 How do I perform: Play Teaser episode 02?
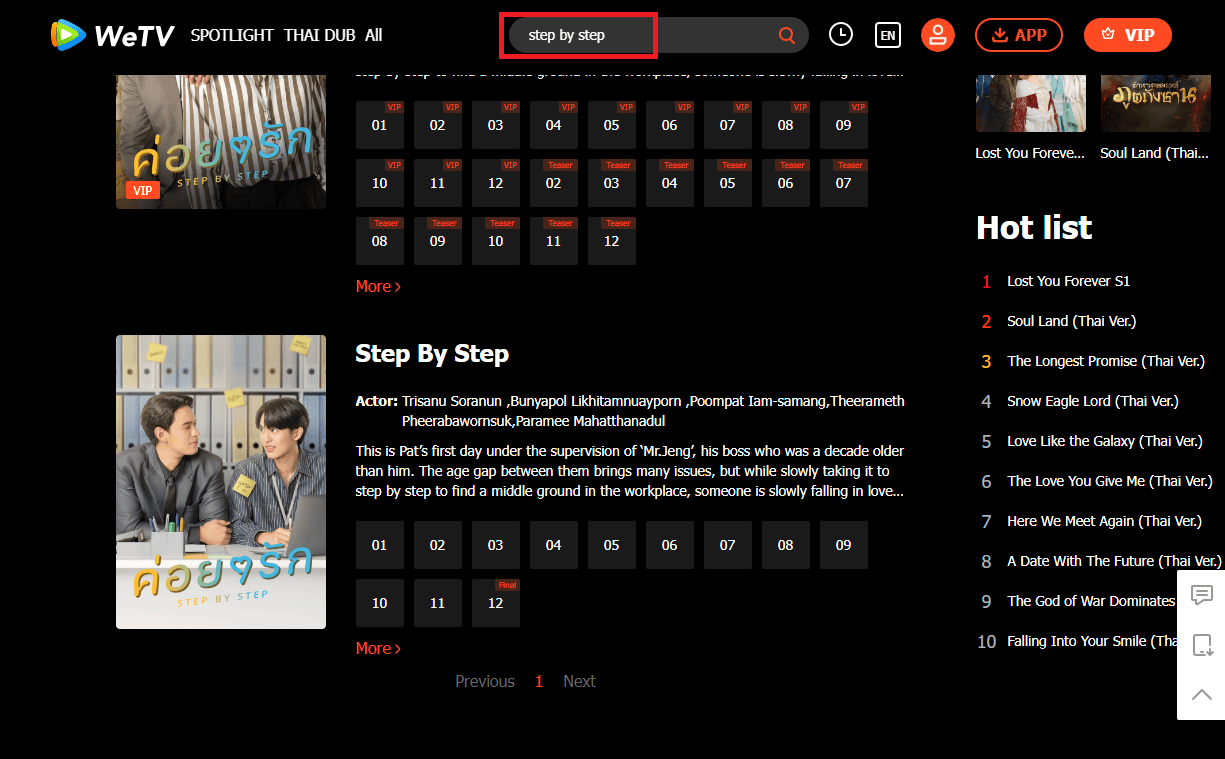[x=554, y=183]
